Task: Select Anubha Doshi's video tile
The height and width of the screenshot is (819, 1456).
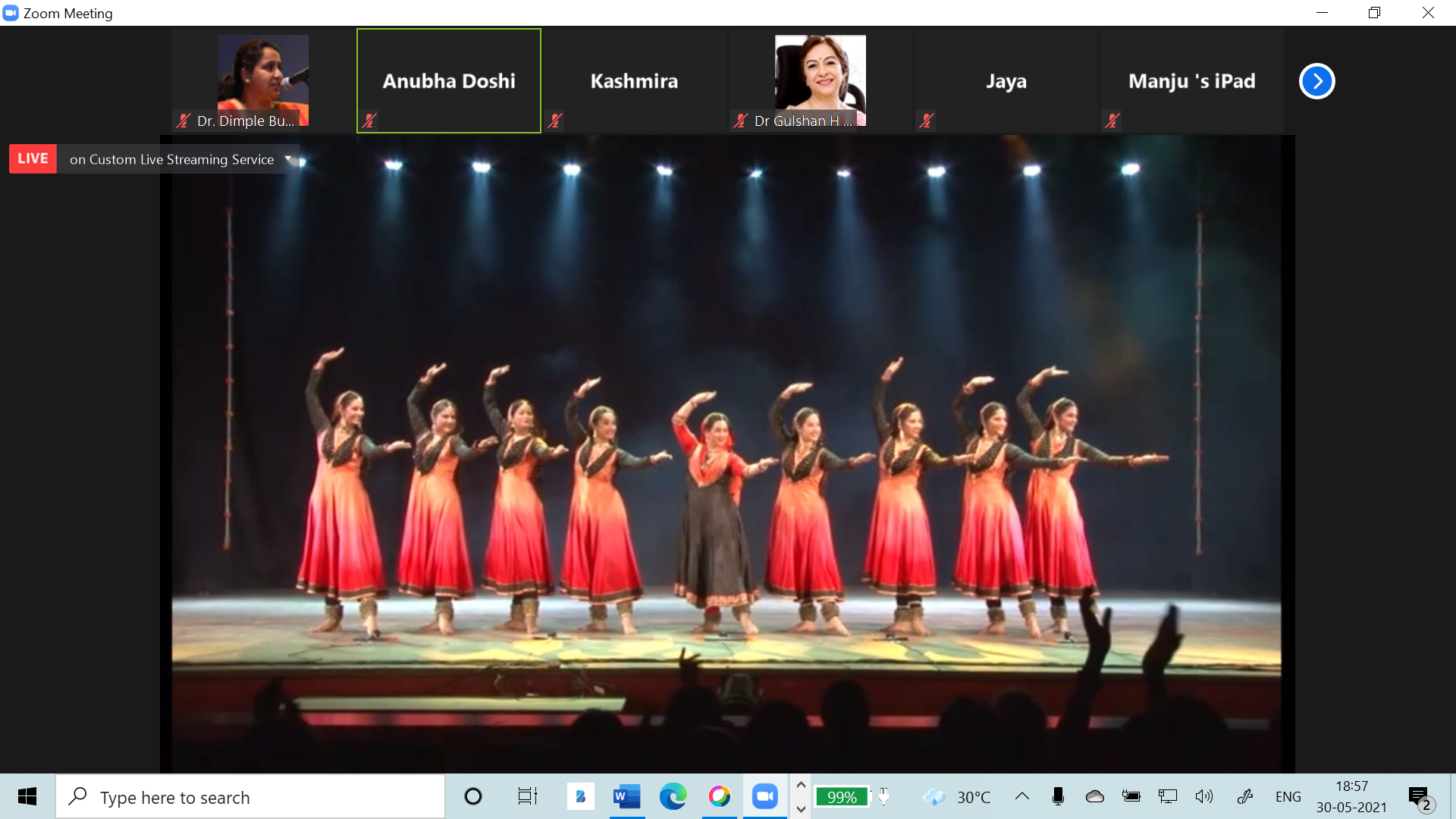Action: (448, 80)
